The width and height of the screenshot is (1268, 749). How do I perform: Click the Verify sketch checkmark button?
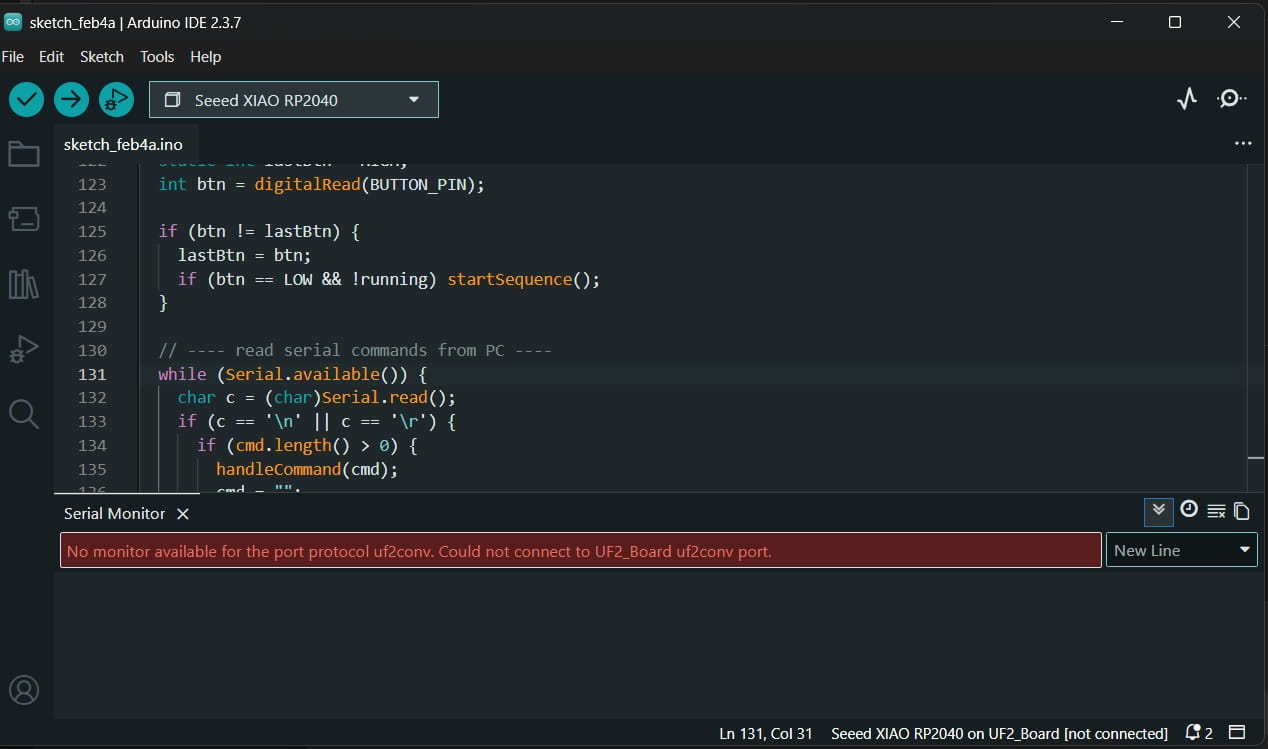click(27, 99)
